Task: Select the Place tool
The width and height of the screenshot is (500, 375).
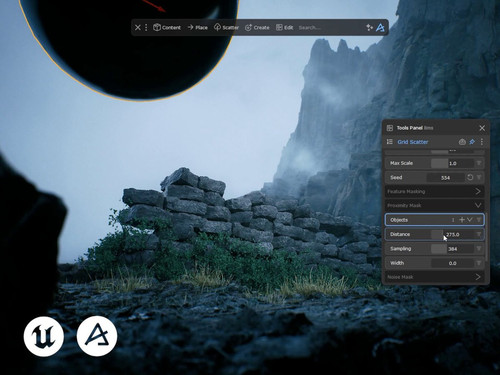Action: [x=197, y=27]
